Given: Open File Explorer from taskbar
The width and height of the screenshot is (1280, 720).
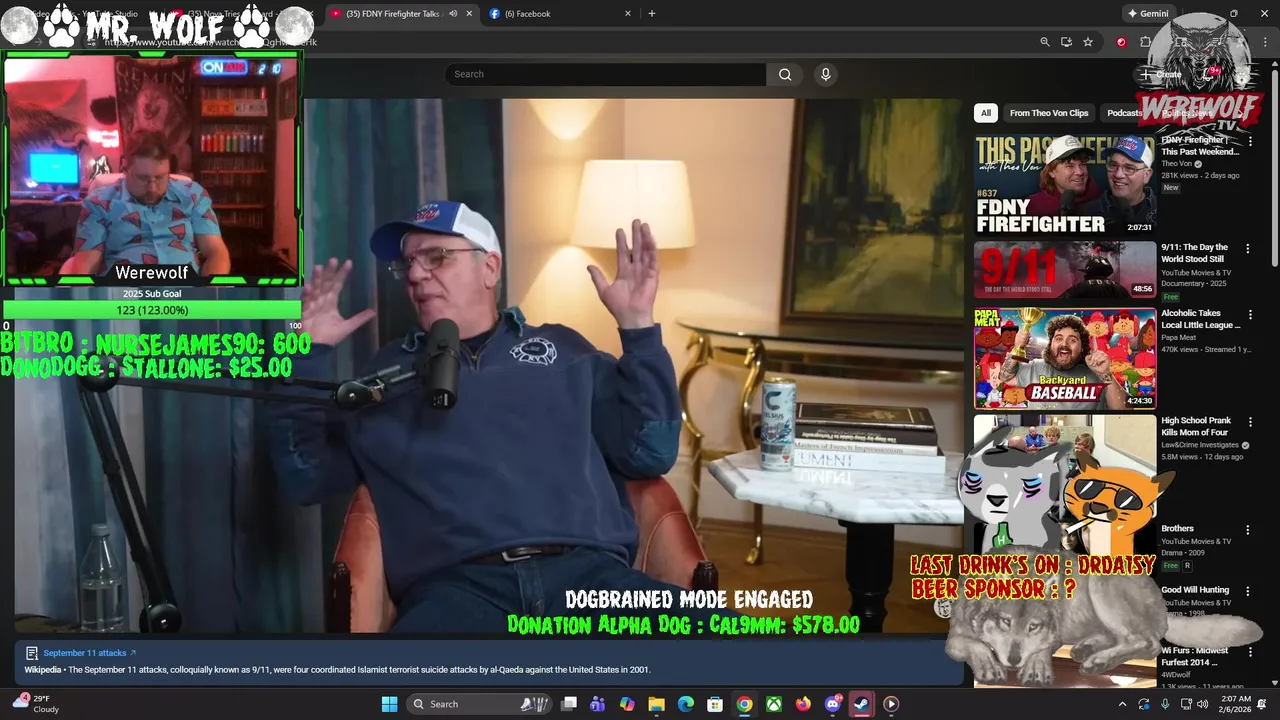Looking at the screenshot, I should tap(656, 704).
